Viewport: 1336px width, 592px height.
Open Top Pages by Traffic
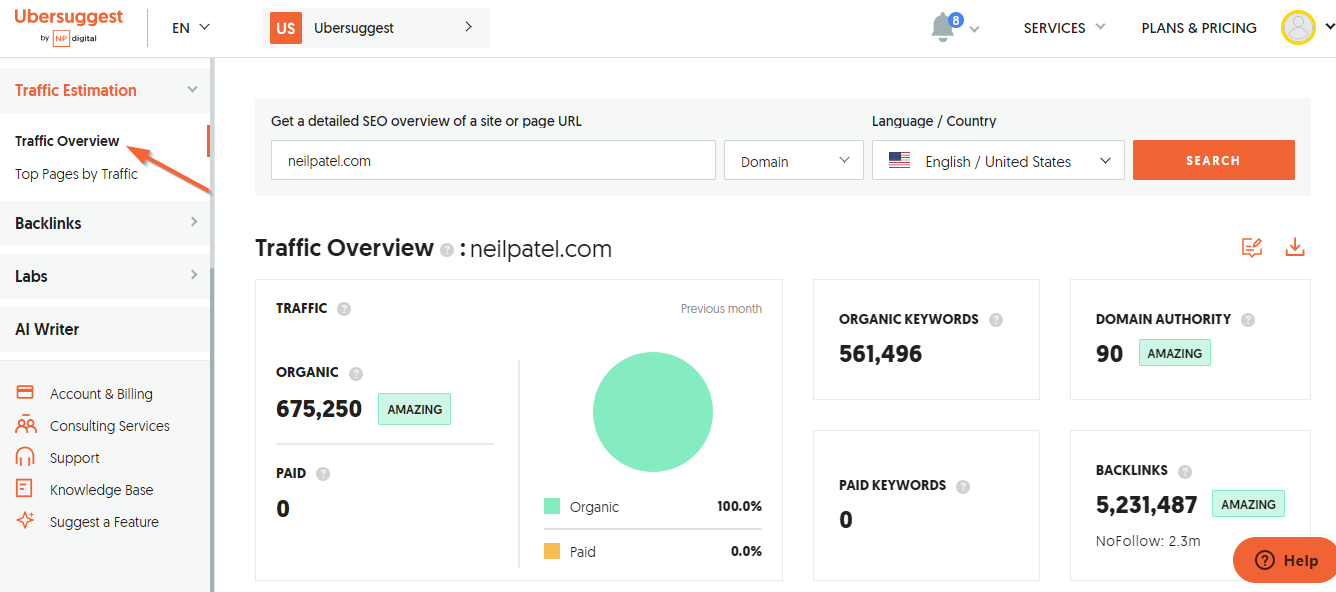77,174
